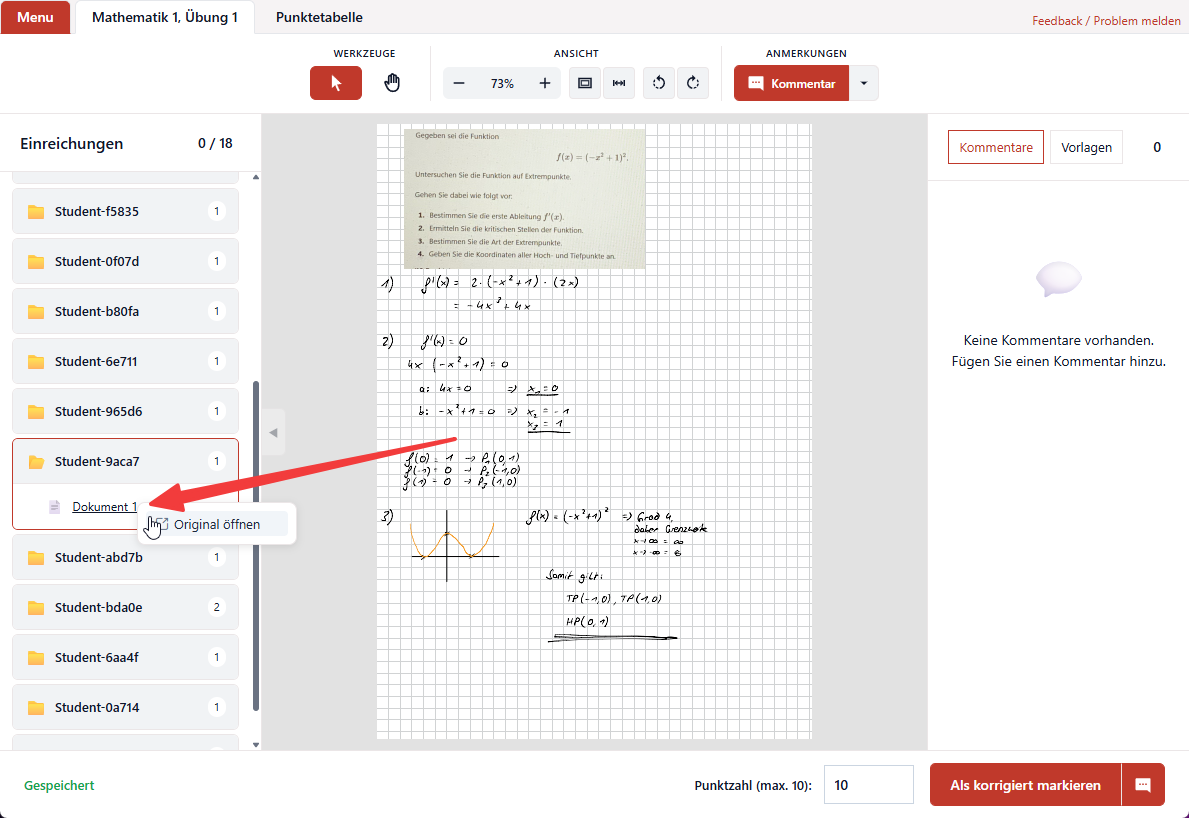
Task: Activate the hand pan tool
Action: click(x=391, y=83)
